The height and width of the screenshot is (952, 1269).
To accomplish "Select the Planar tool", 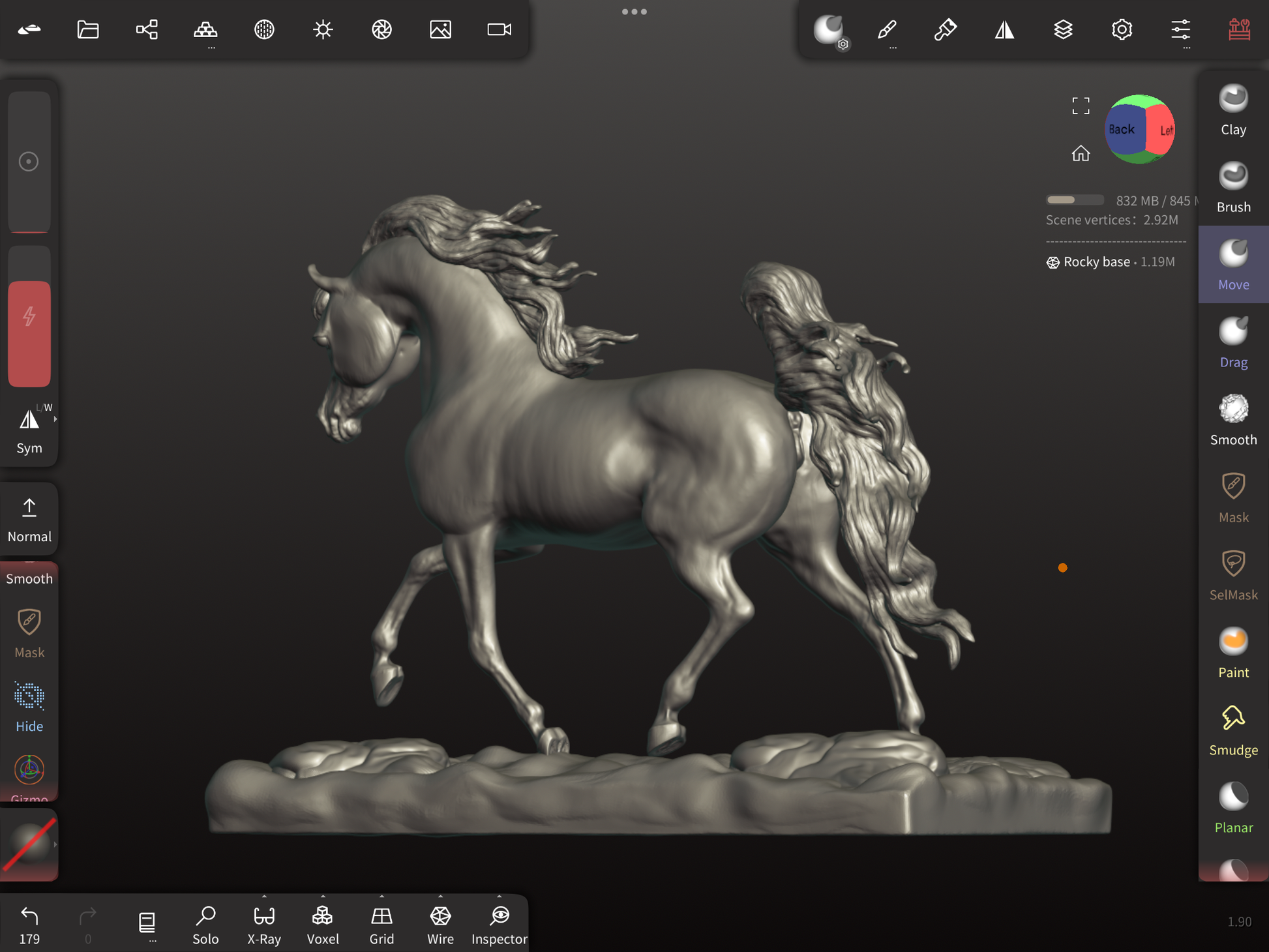I will (1232, 807).
